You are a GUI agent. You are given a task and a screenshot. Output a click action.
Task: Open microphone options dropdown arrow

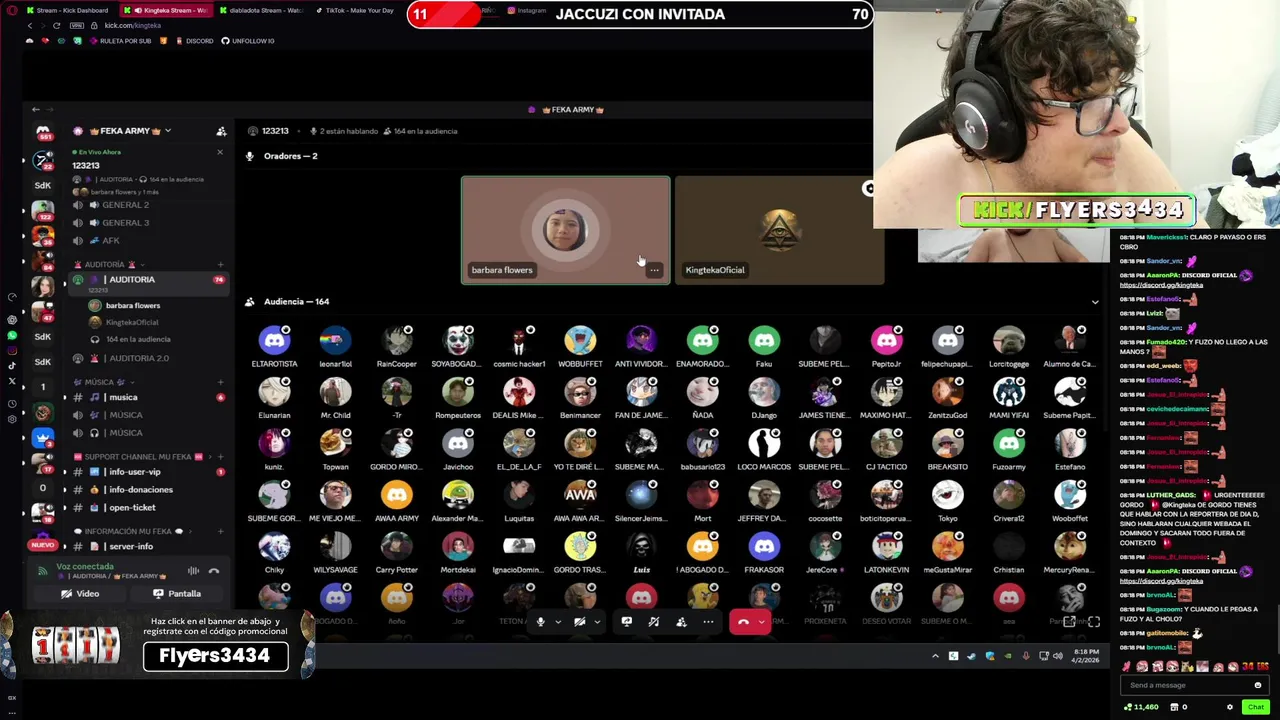(557, 622)
